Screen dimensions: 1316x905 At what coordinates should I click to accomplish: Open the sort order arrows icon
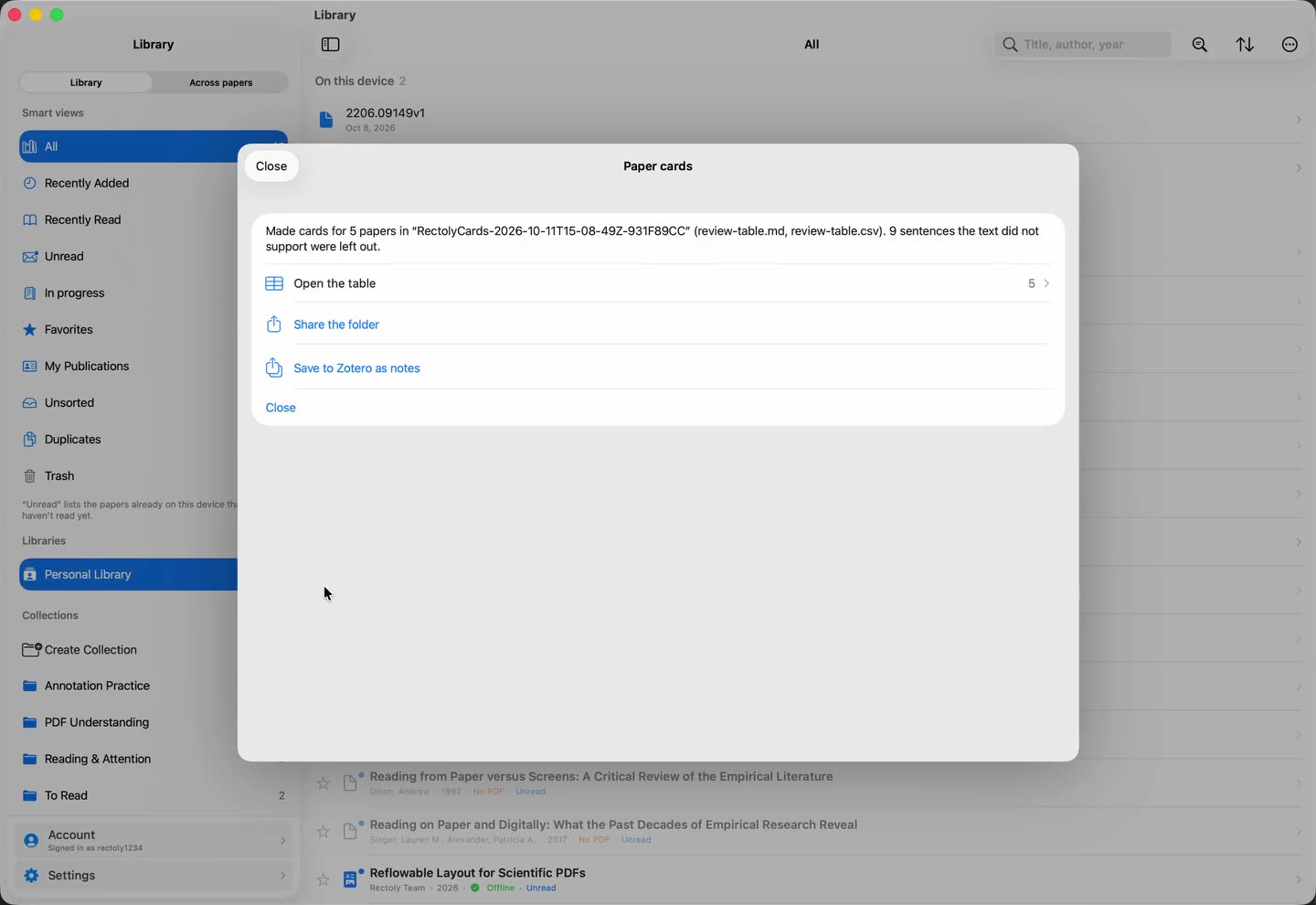click(1245, 45)
